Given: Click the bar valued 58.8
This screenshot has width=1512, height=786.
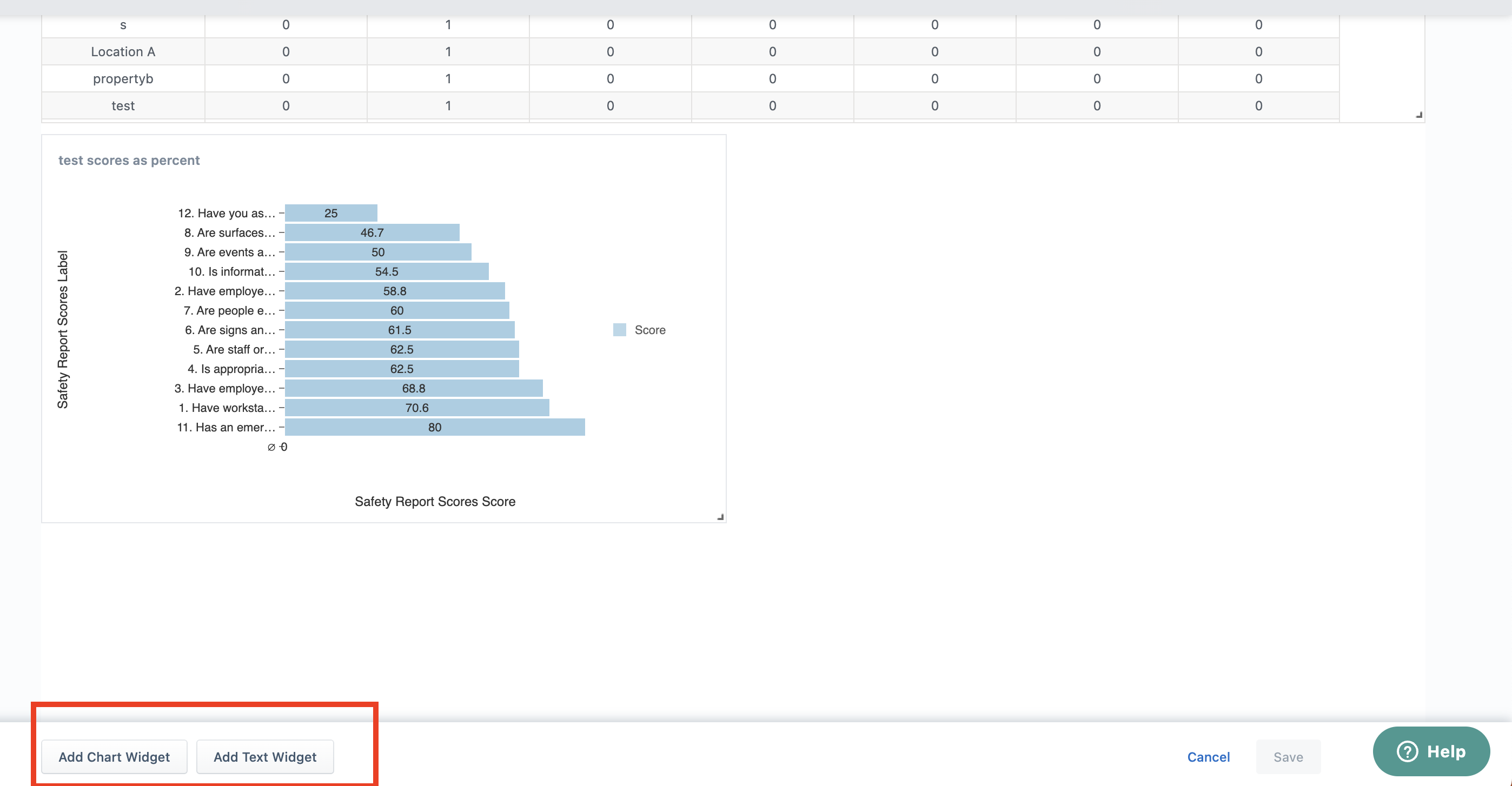Looking at the screenshot, I should pos(395,291).
